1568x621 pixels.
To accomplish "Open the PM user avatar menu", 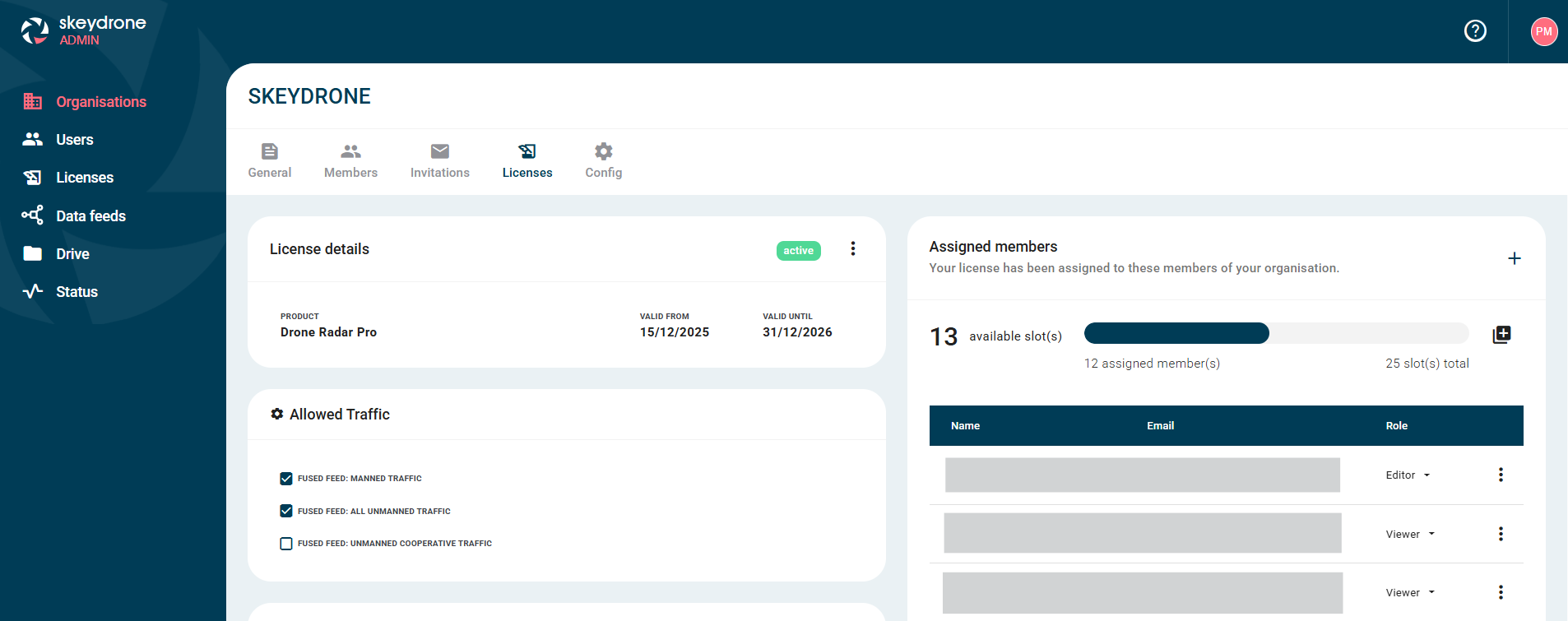I will pyautogui.click(x=1543, y=31).
